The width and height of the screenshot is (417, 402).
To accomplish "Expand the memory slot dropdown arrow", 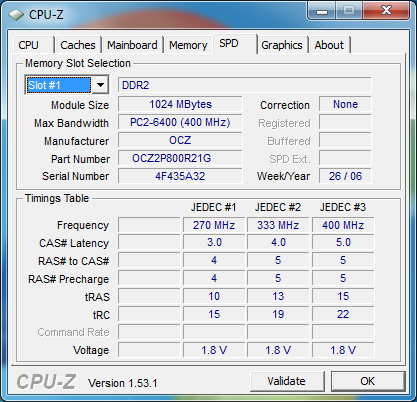I will point(100,85).
